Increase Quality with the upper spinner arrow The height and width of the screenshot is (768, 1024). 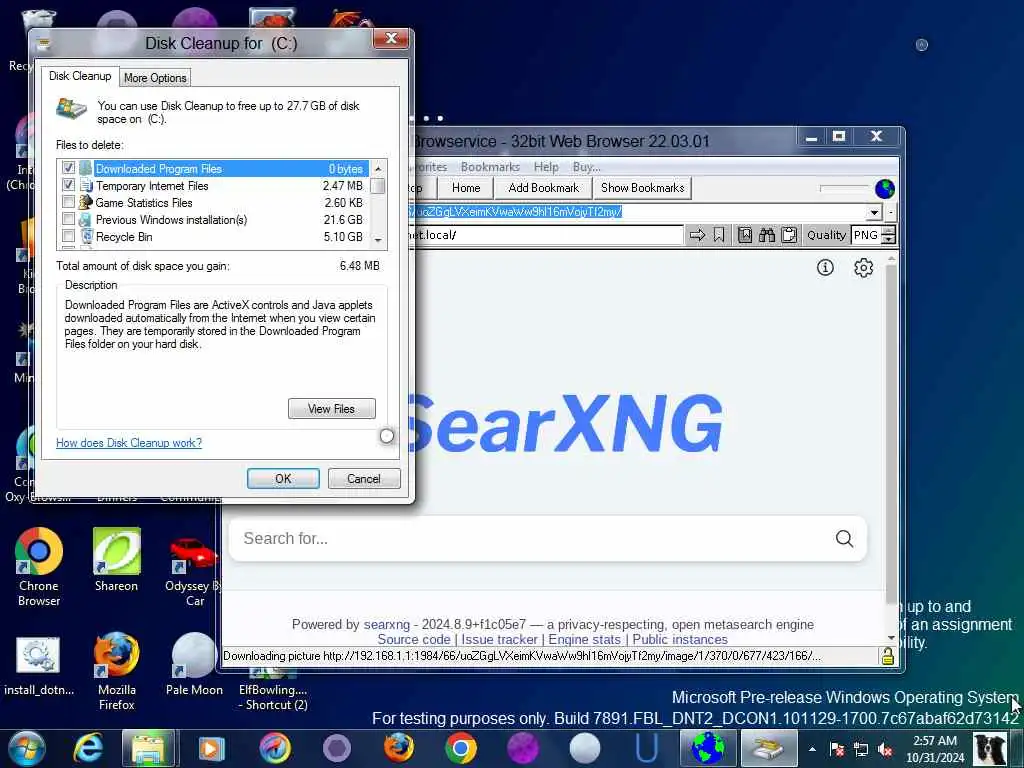click(x=888, y=231)
